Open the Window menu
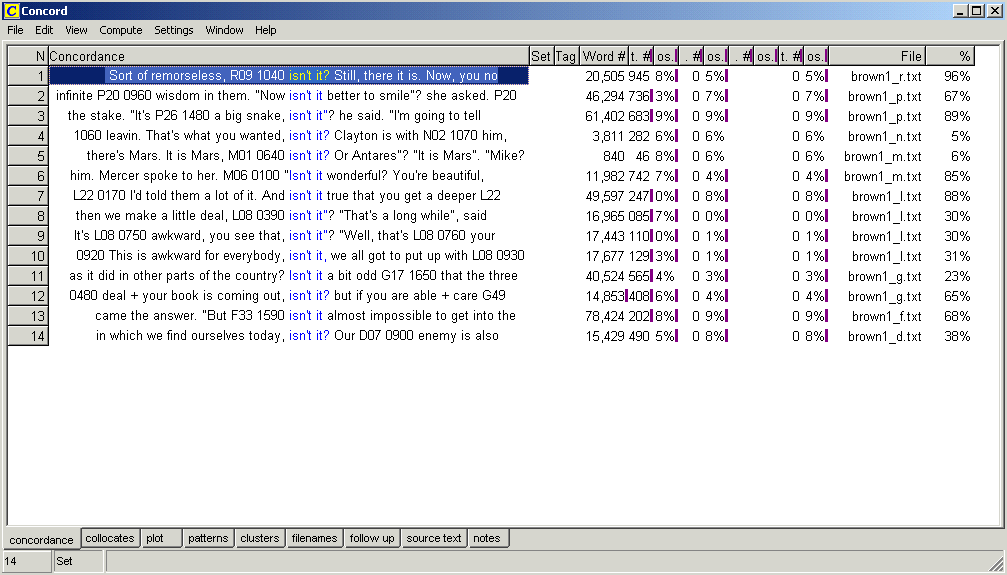Viewport: 1007px width, 575px height. coord(224,30)
